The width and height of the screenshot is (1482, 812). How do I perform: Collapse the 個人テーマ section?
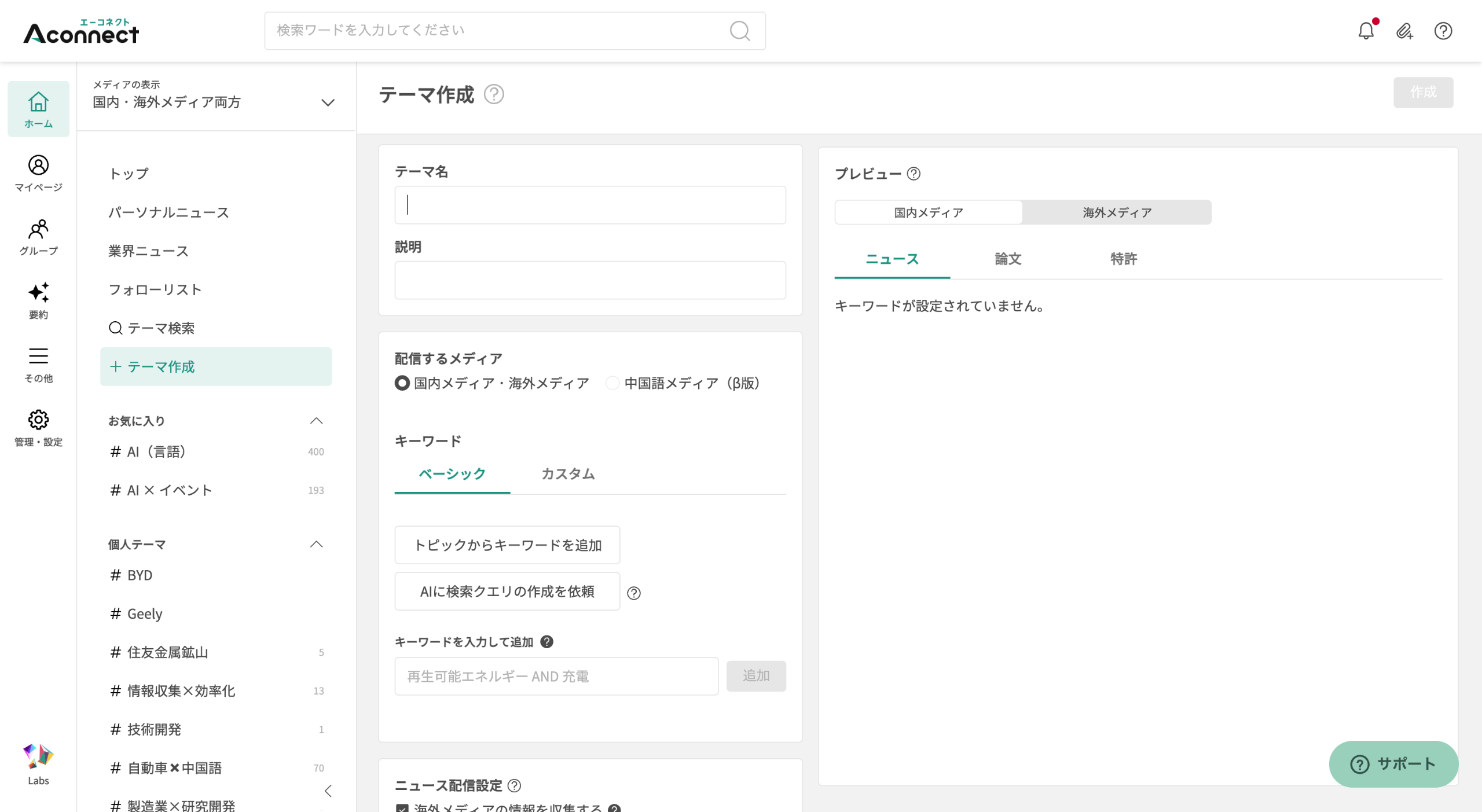coord(316,544)
